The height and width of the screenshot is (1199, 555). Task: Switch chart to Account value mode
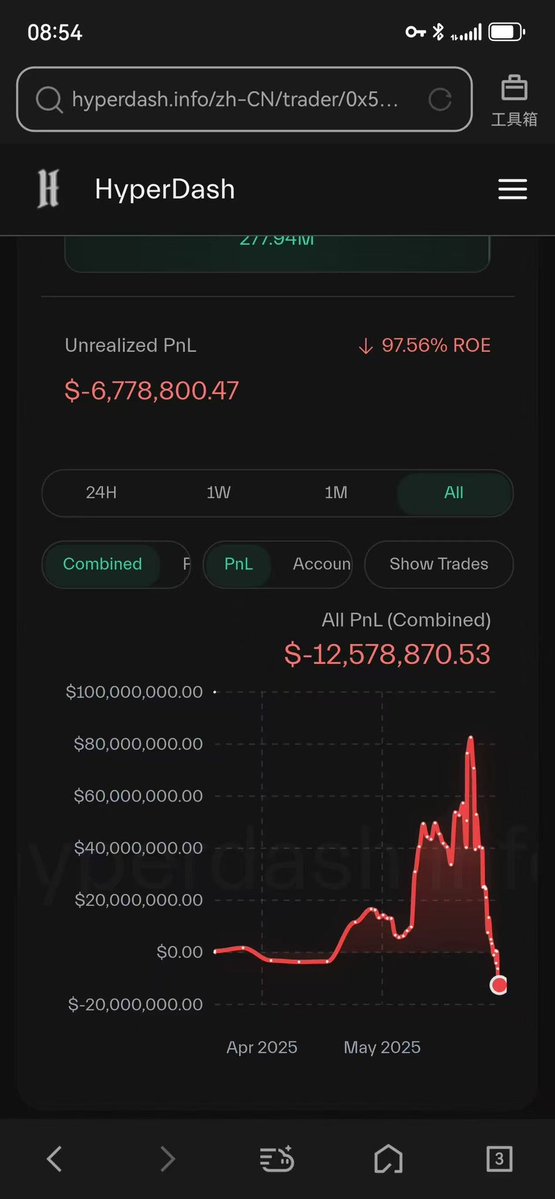click(x=321, y=564)
